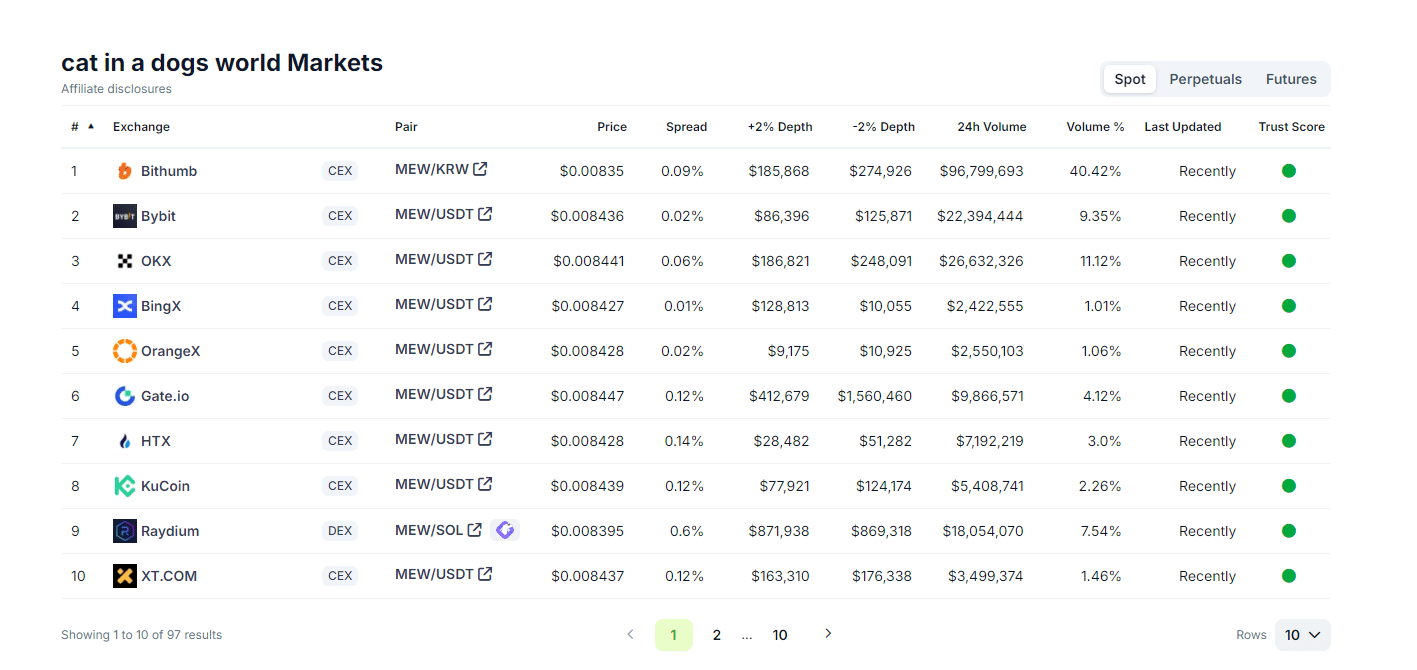Go to previous page arrow
The image size is (1417, 670).
(630, 634)
